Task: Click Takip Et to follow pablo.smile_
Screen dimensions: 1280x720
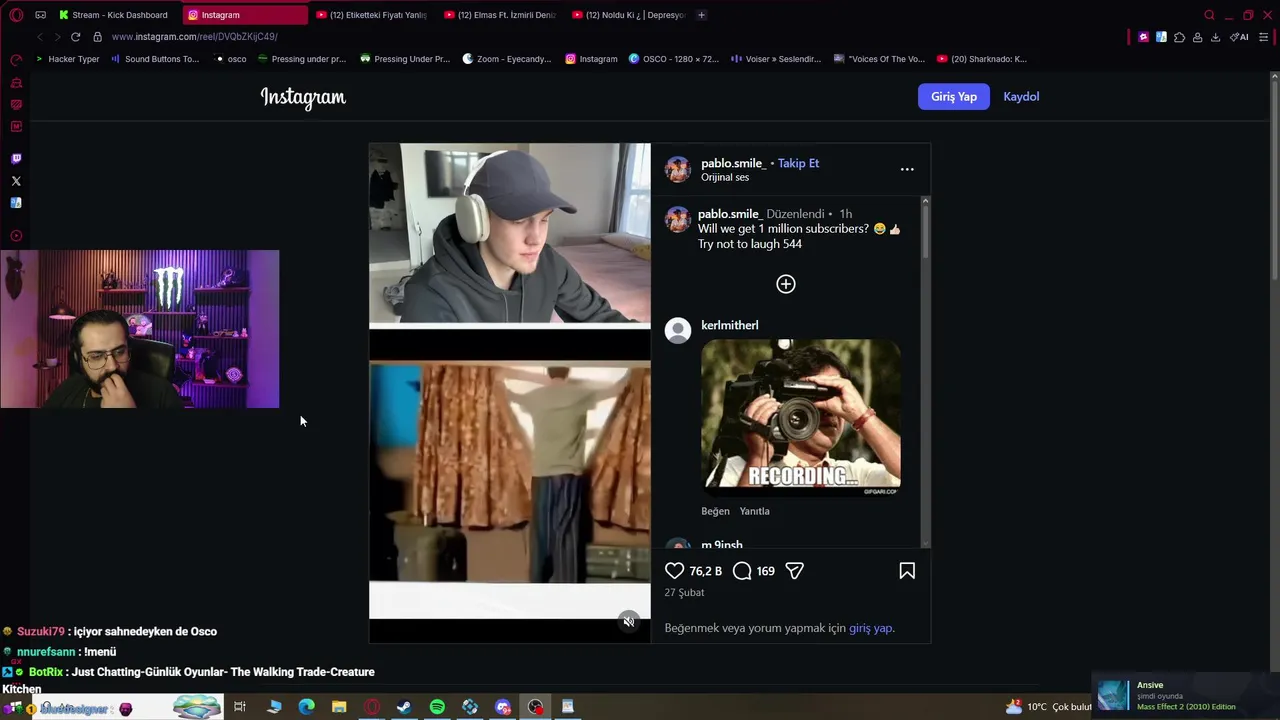Action: [x=798, y=163]
